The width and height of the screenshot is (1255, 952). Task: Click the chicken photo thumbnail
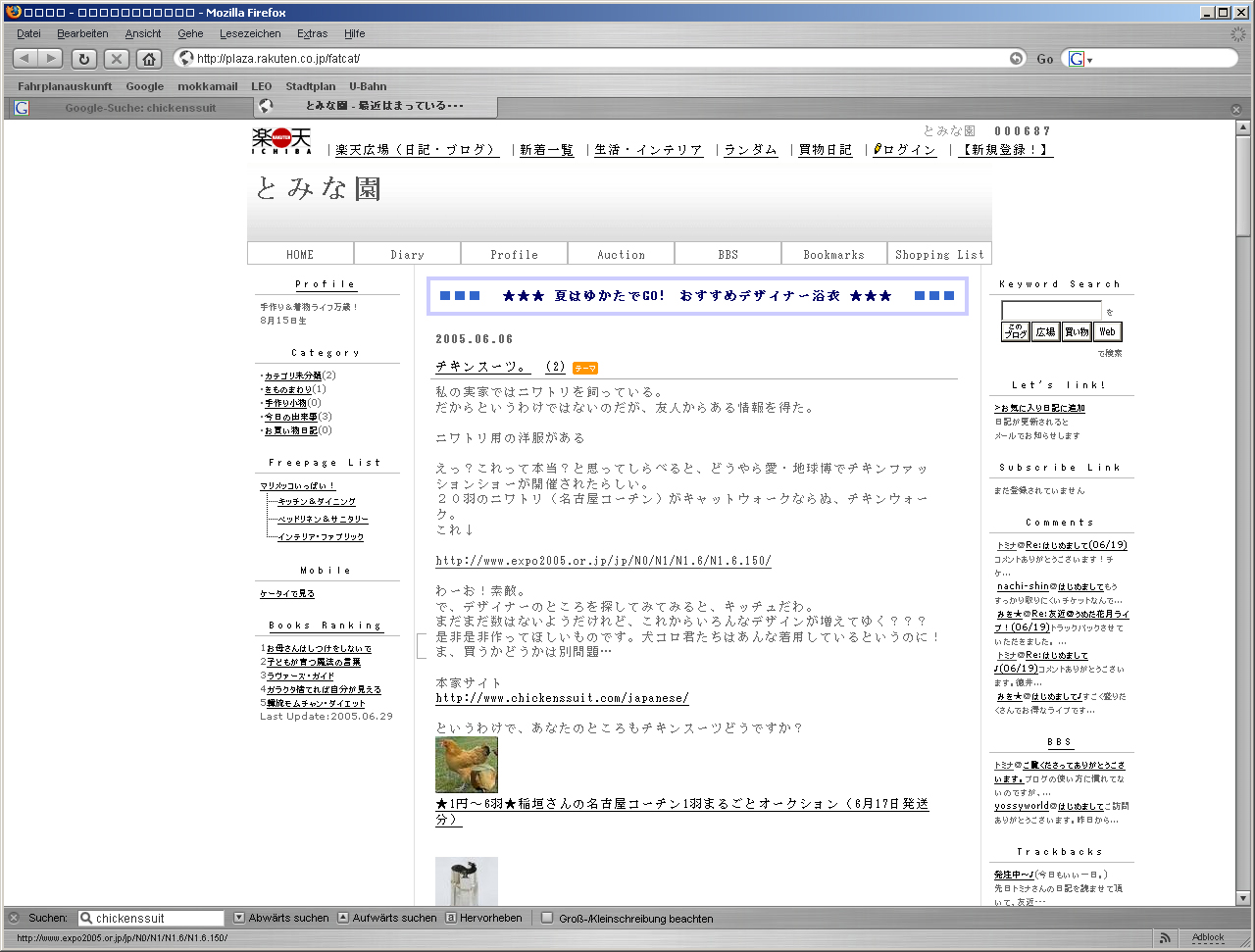tap(467, 765)
